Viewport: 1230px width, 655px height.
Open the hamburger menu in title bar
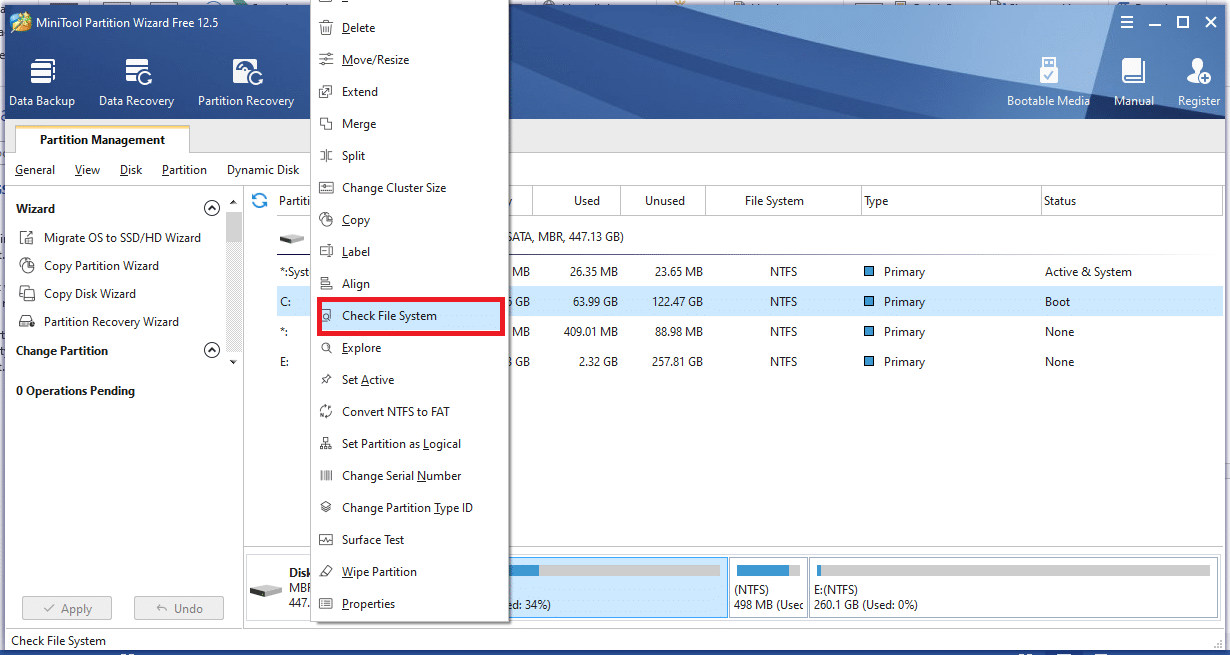click(1127, 22)
